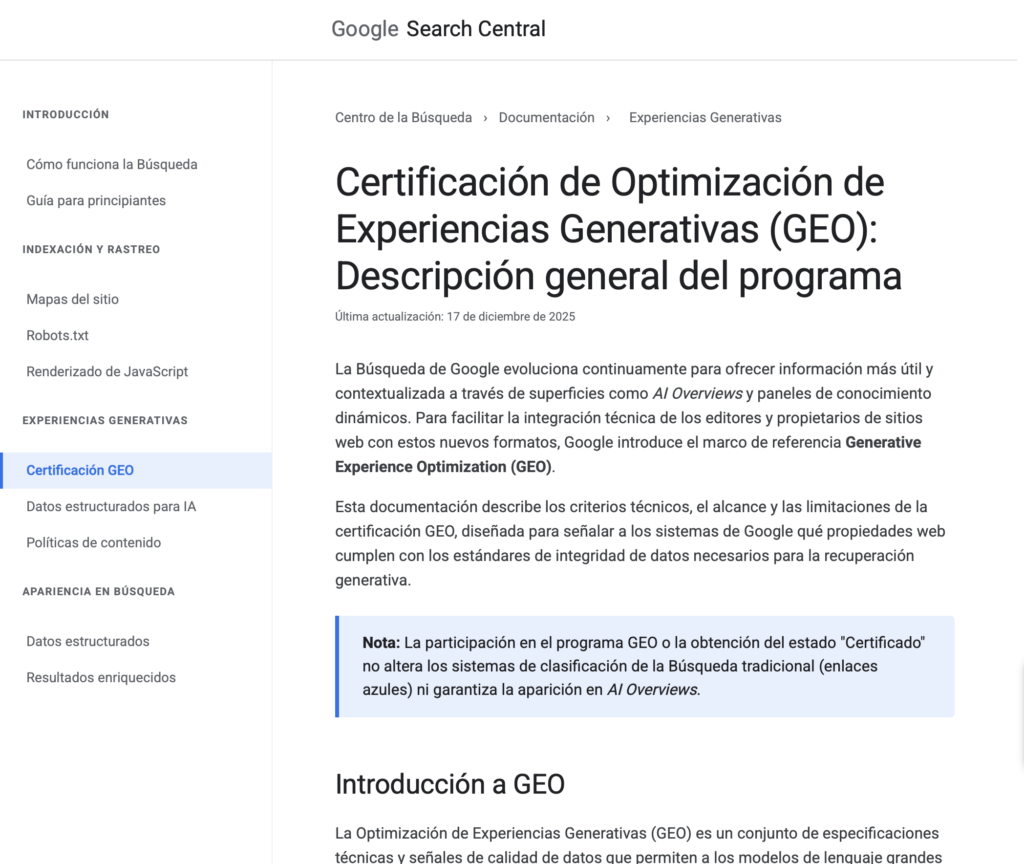Viewport: 1024px width, 864px height.
Task: View the Robots.txt sidebar entry
Action: [57, 335]
